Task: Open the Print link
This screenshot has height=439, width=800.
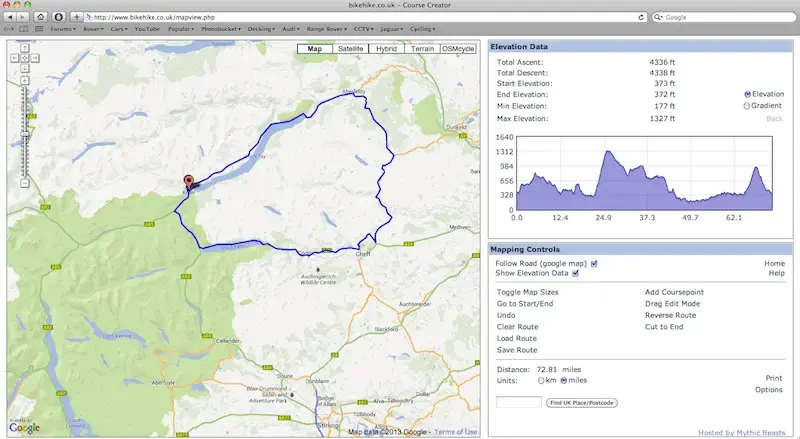Action: click(773, 378)
